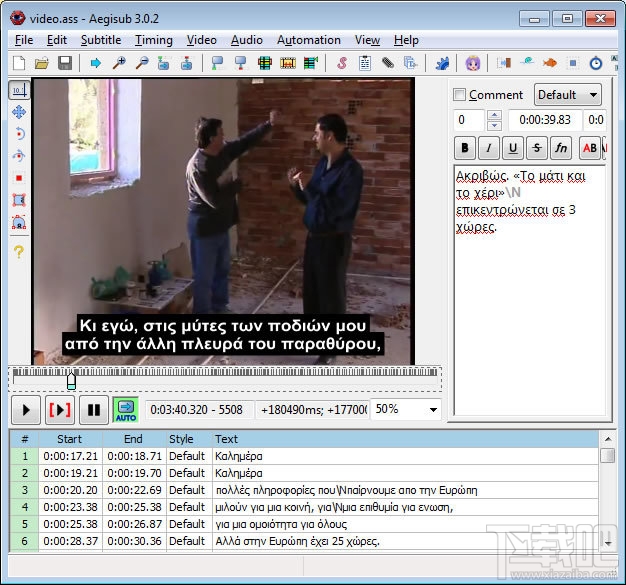Open Resample Resolution icon
Viewport: 626px width, 585px height.
pos(573,63)
